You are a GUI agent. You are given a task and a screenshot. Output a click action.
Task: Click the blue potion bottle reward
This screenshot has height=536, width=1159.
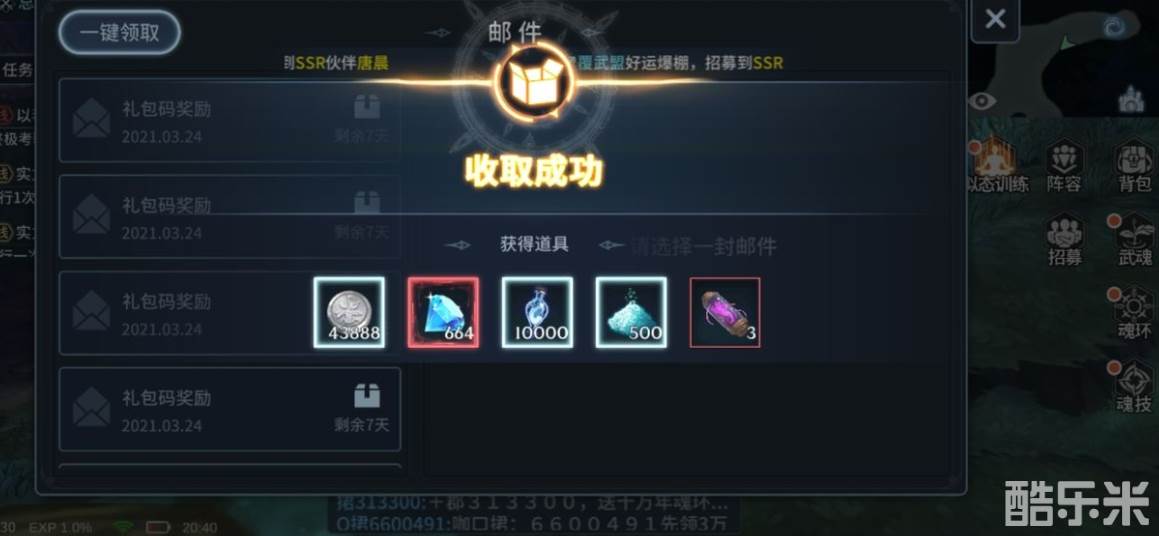(537, 312)
